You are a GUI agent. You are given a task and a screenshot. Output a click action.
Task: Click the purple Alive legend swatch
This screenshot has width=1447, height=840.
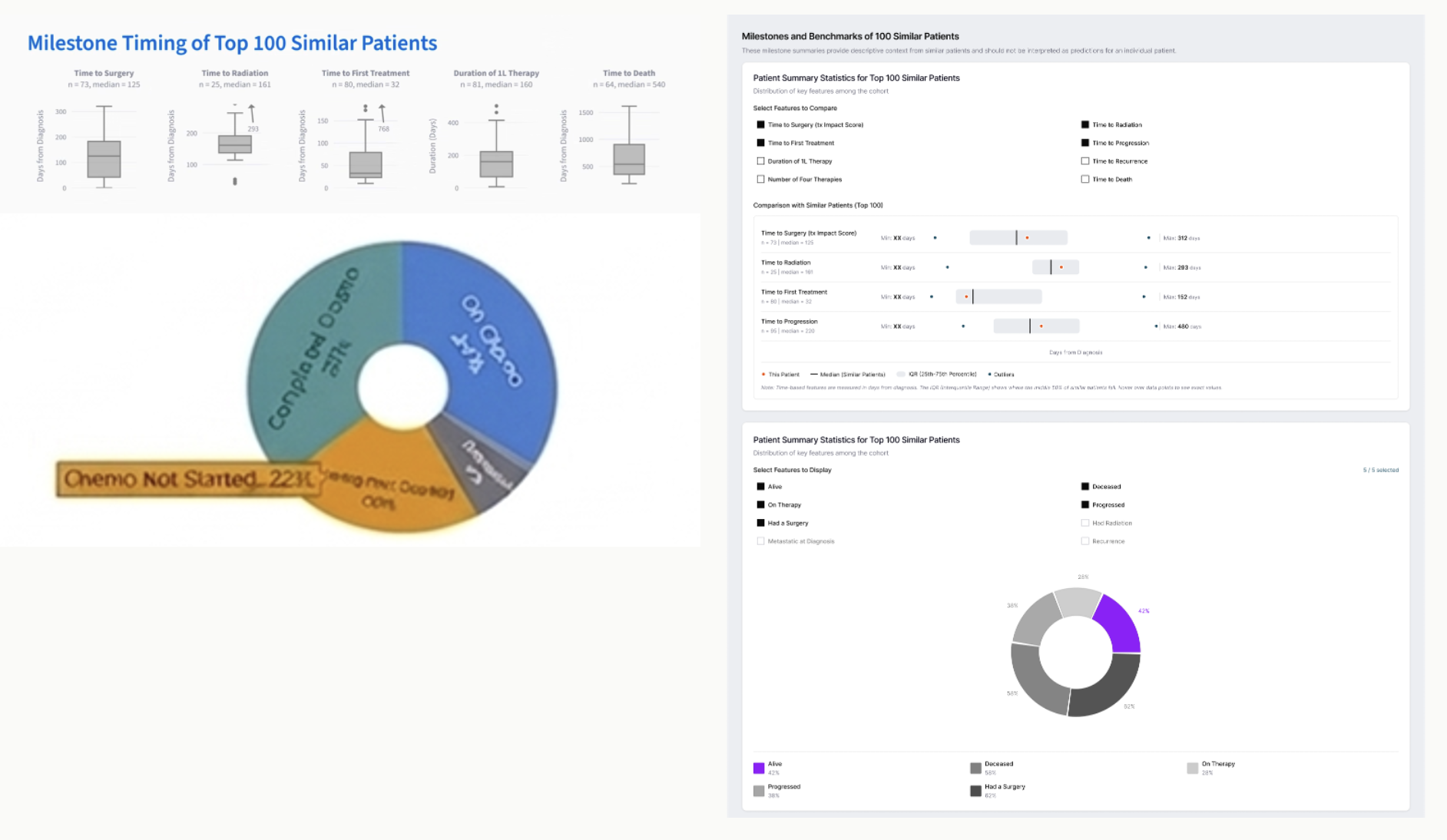(759, 768)
